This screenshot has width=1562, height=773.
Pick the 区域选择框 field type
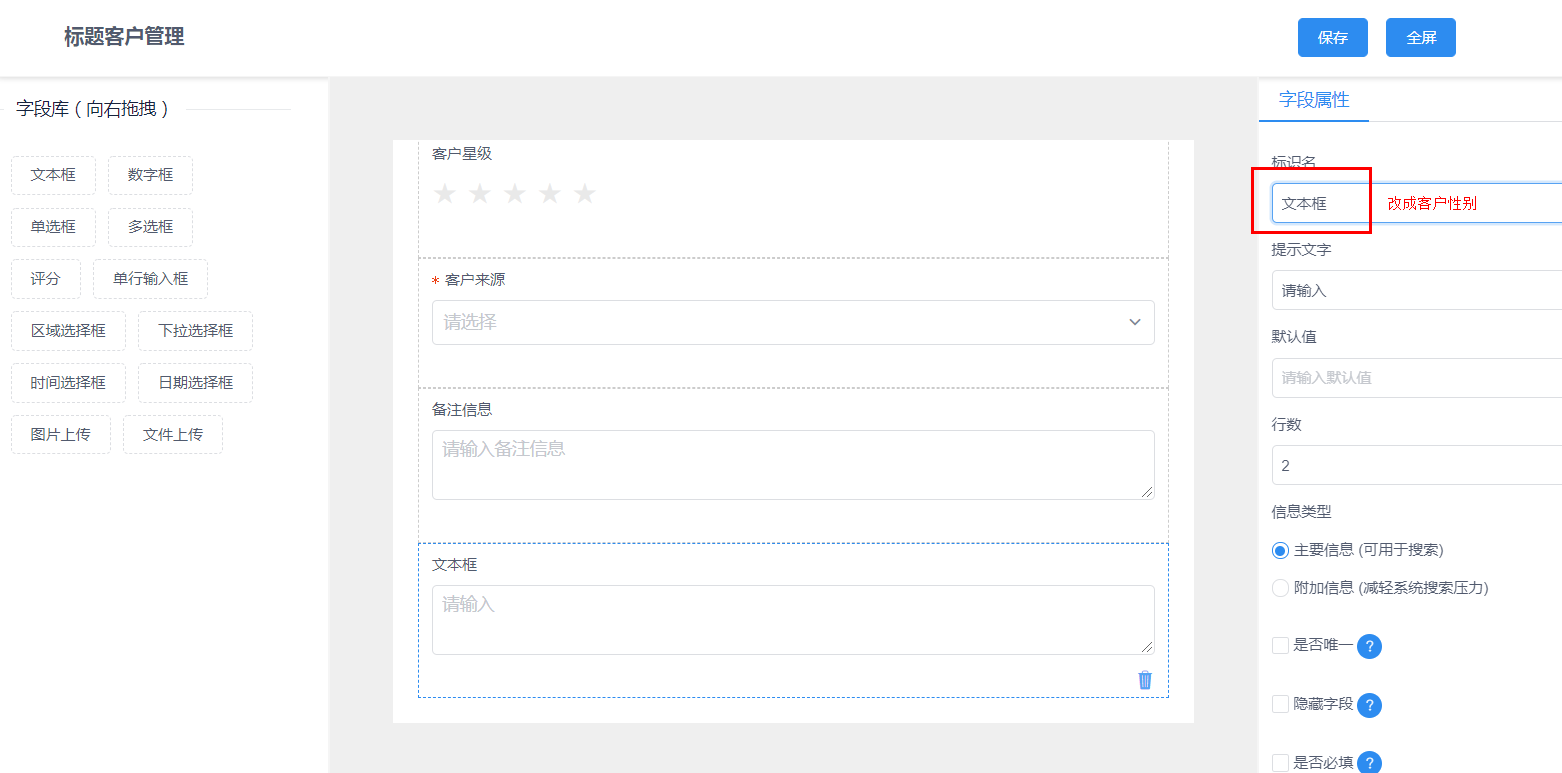68,331
